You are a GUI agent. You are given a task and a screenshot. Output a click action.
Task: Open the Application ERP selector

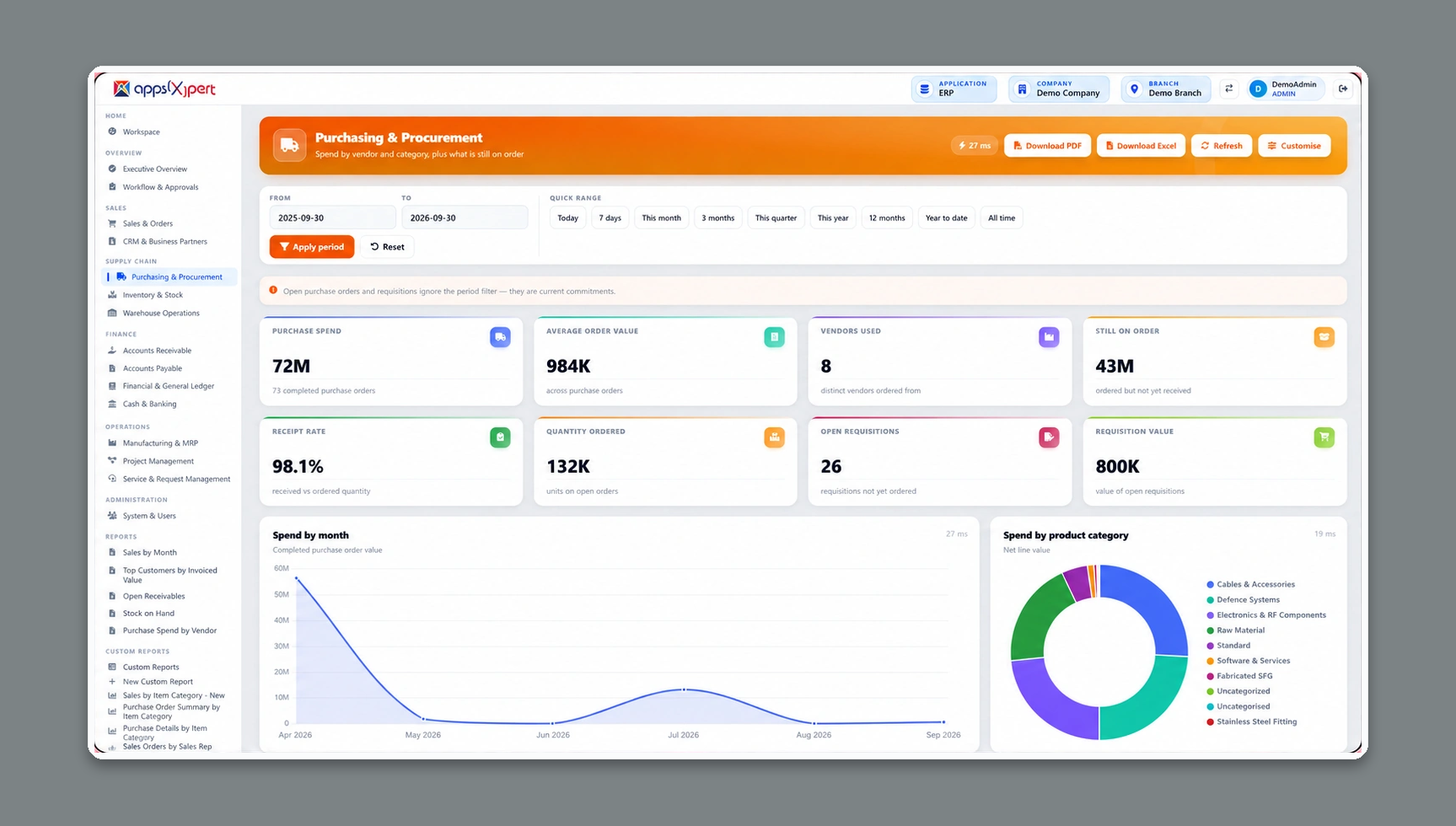point(954,88)
